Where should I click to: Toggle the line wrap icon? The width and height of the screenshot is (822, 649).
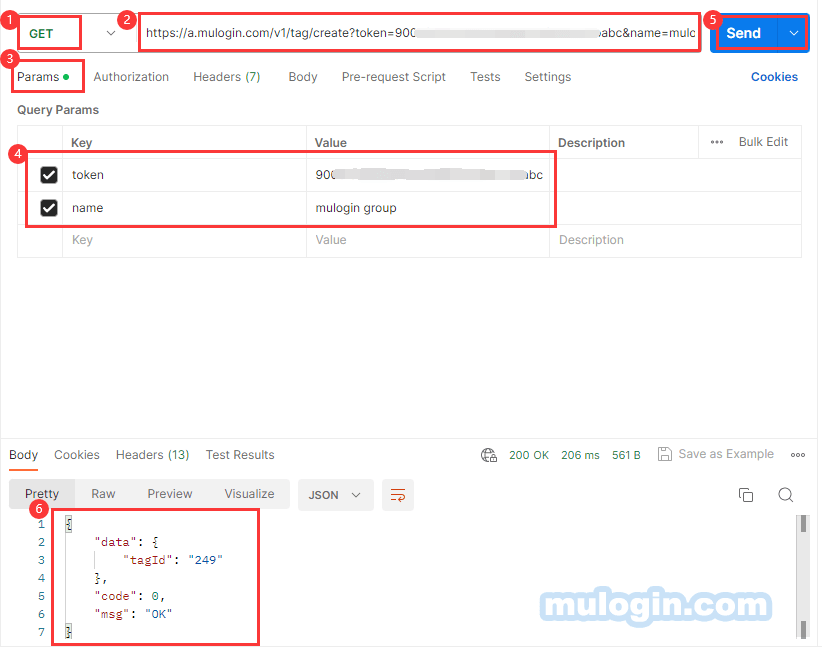(398, 495)
